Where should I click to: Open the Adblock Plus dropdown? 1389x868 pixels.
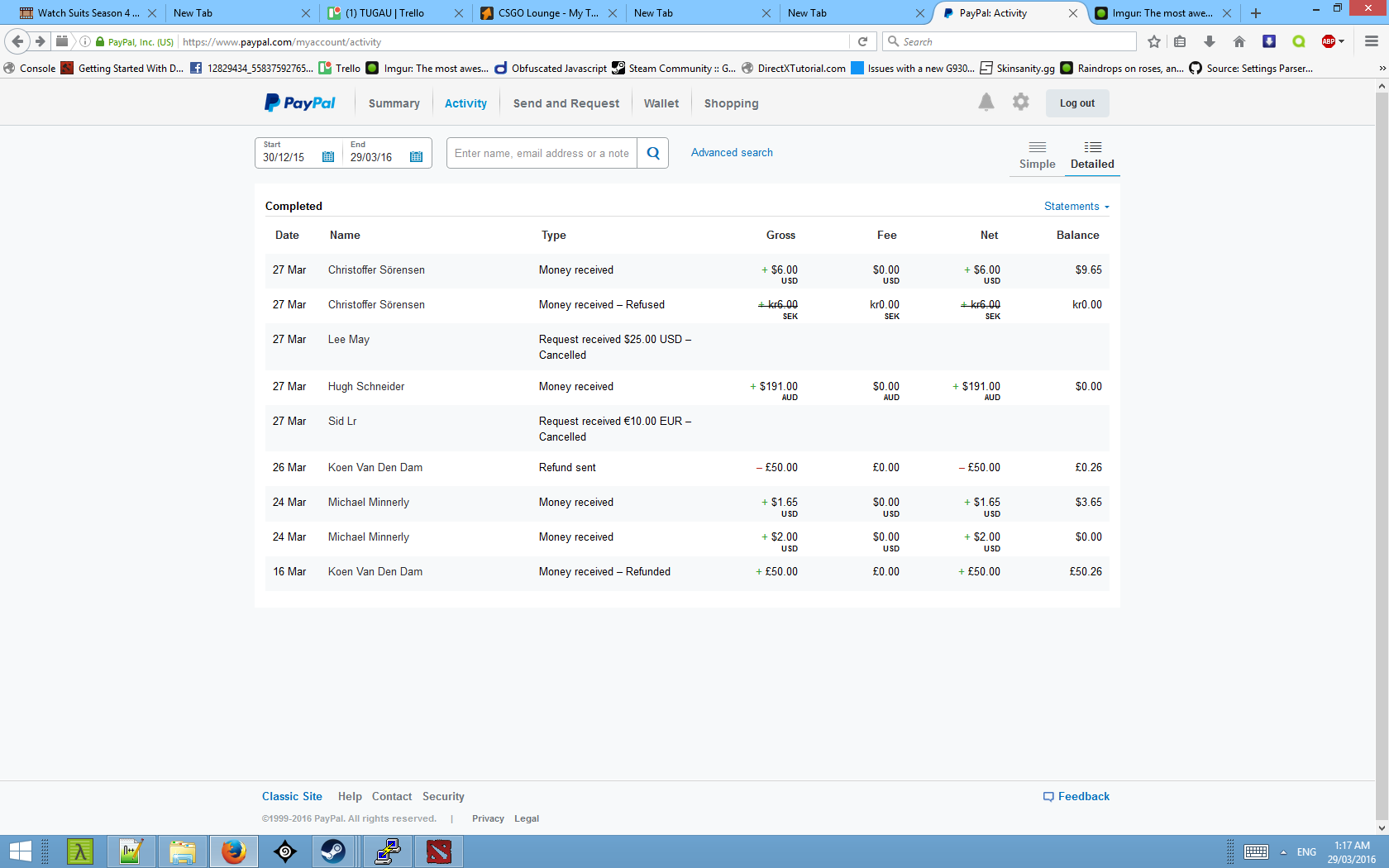point(1341,41)
